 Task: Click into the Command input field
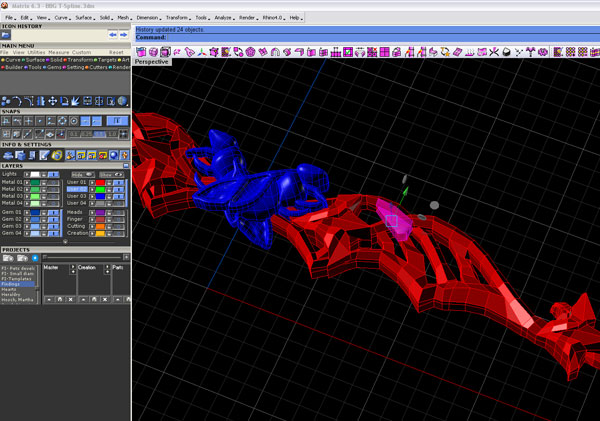point(383,38)
